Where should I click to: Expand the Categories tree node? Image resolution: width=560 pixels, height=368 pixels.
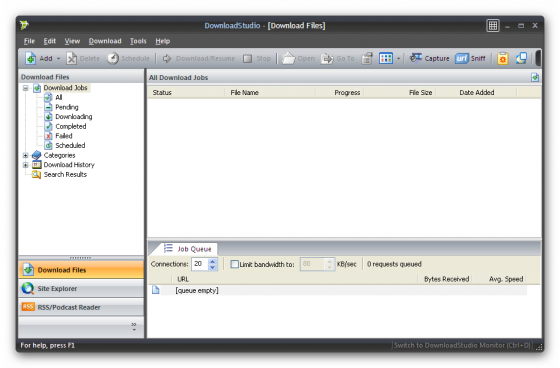click(25, 155)
